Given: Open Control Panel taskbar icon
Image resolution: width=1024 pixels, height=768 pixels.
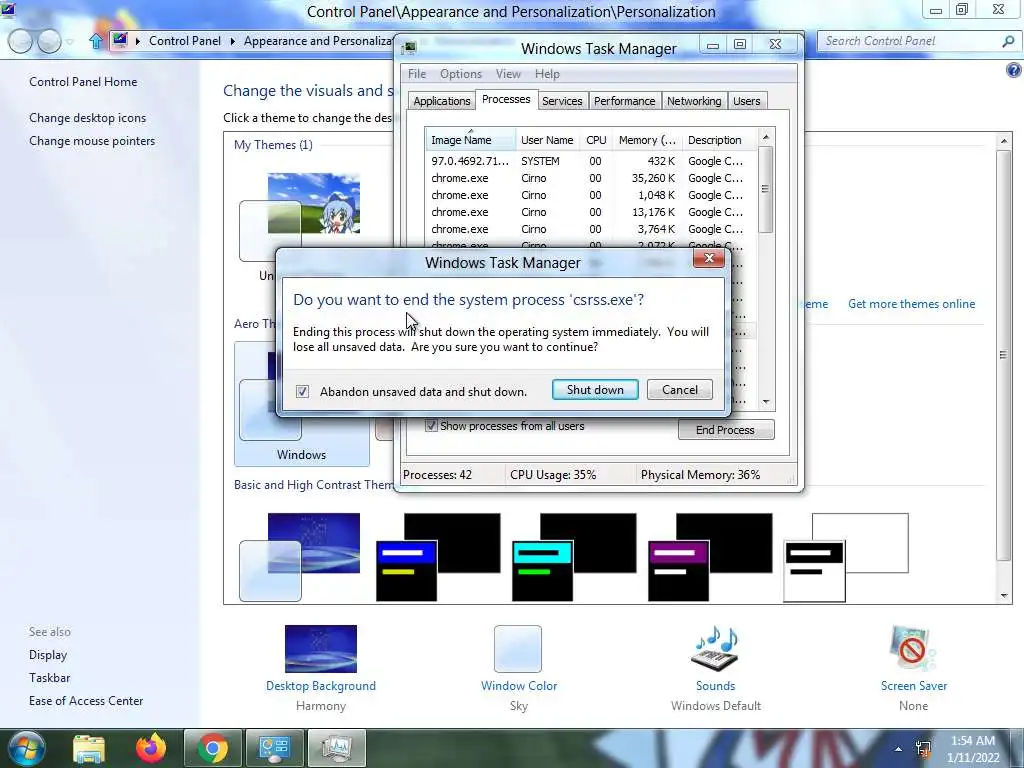Looking at the screenshot, I should 274,748.
